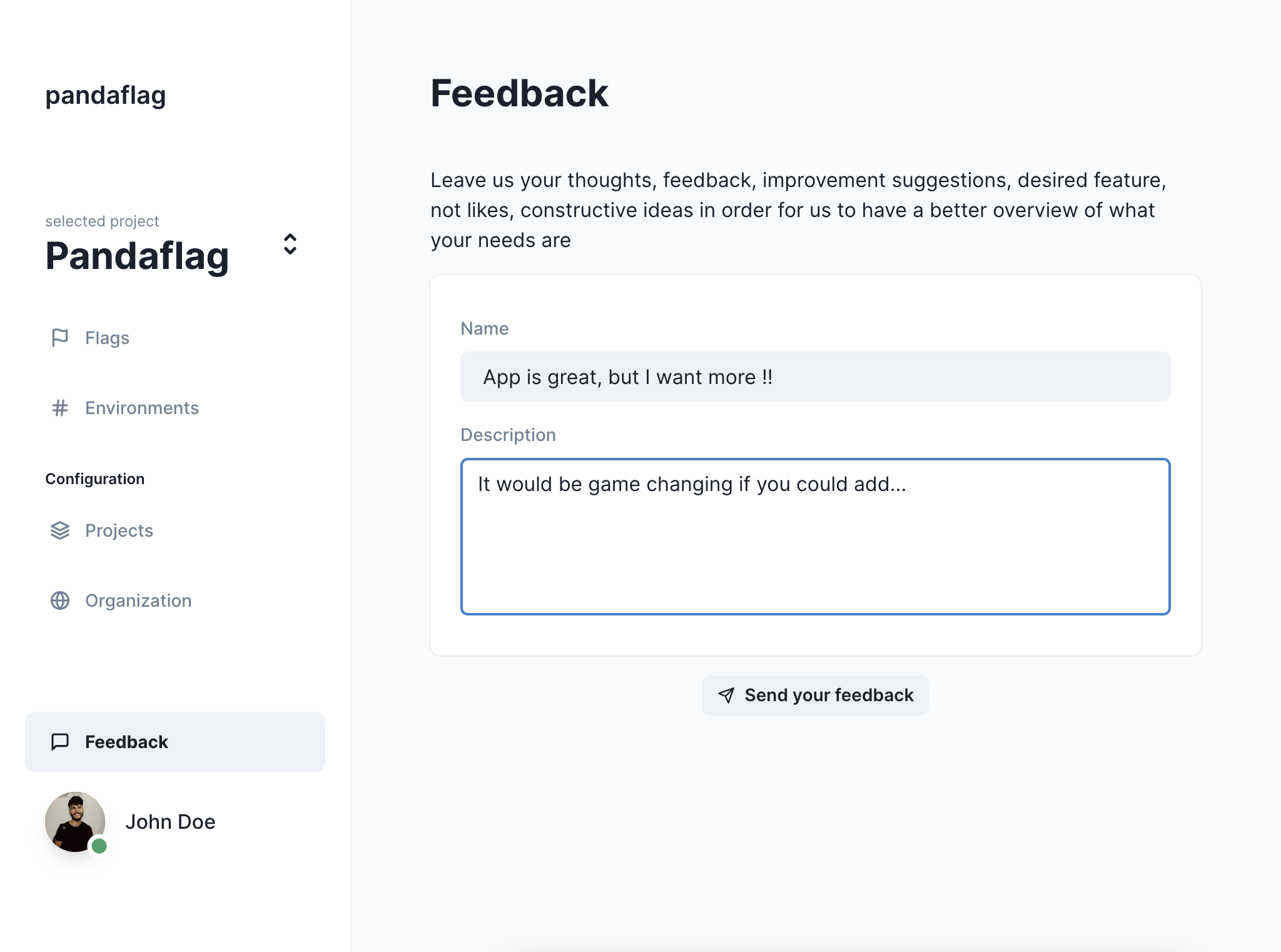This screenshot has width=1281, height=952.
Task: Select the Feedback sidebar label
Action: coord(126,742)
